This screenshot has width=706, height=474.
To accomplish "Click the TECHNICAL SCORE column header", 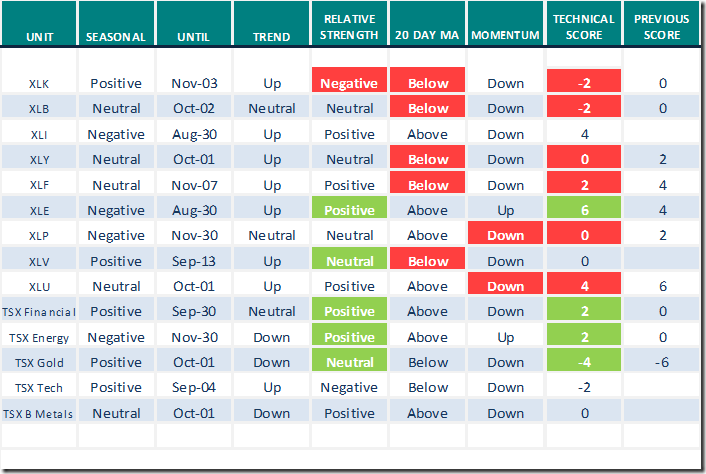I will coord(584,28).
